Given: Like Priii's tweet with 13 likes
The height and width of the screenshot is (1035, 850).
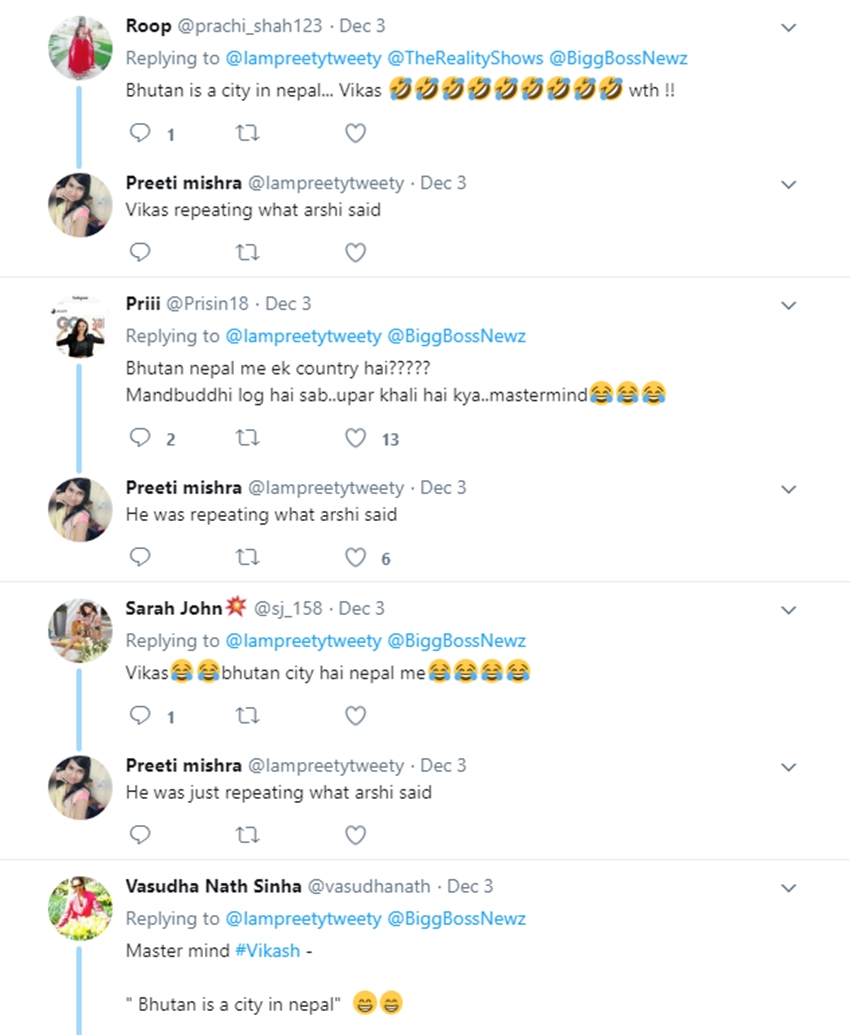Looking at the screenshot, I should 355,438.
